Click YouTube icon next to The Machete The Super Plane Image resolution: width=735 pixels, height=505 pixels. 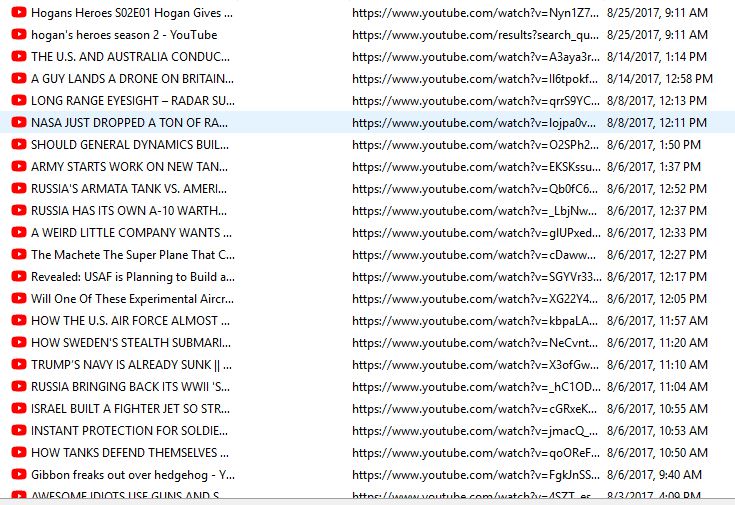coord(19,255)
